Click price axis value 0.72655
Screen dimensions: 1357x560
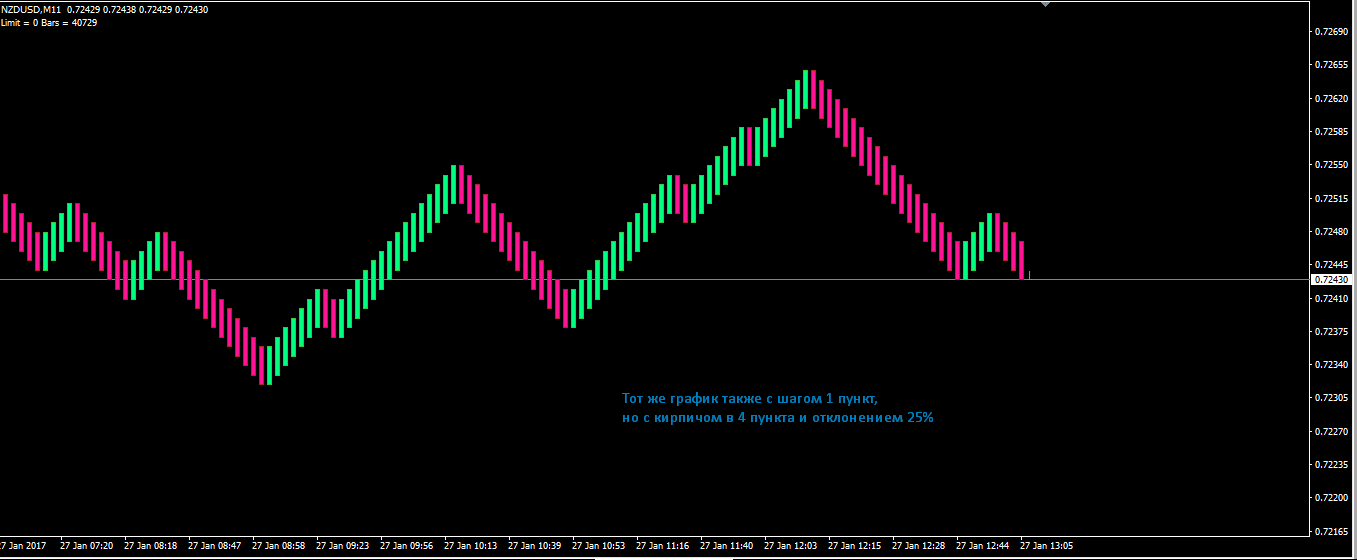1331,65
